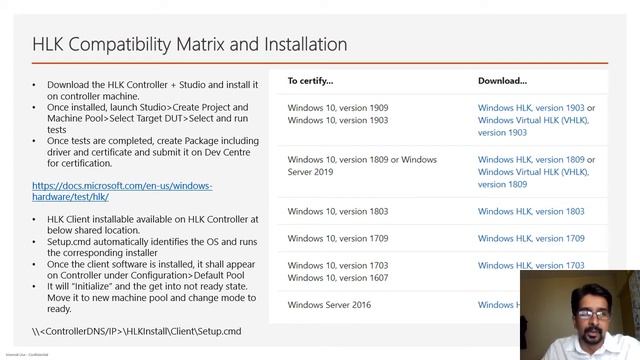Click the bullet "Download the HLK Controller + Studio"
Screen dimensions: 640x360
point(153,90)
